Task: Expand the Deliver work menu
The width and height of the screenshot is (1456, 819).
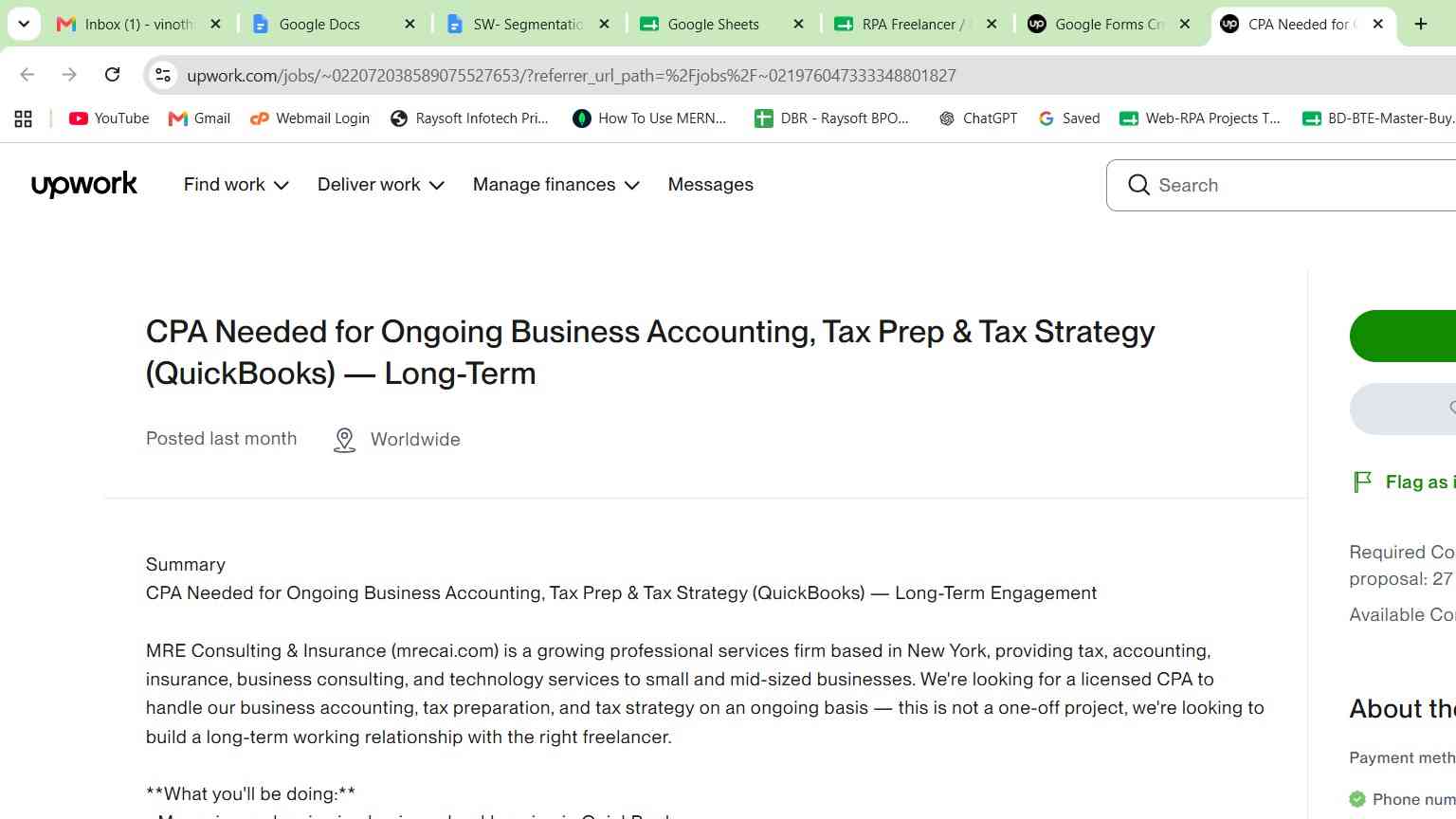Action: (x=381, y=185)
